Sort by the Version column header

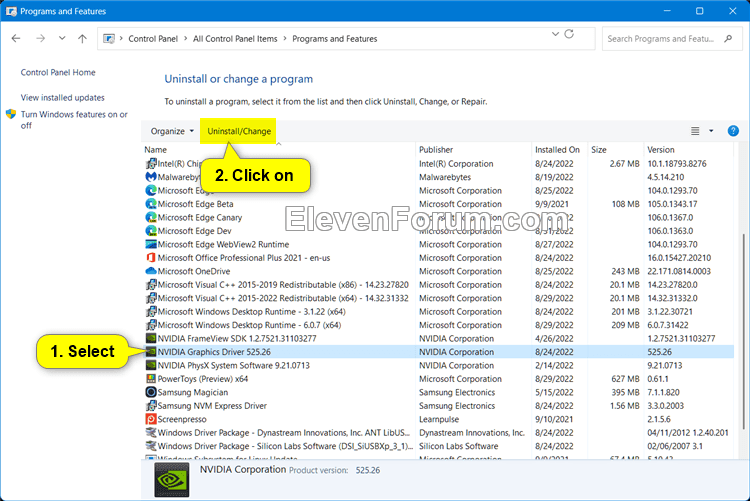pyautogui.click(x=661, y=150)
